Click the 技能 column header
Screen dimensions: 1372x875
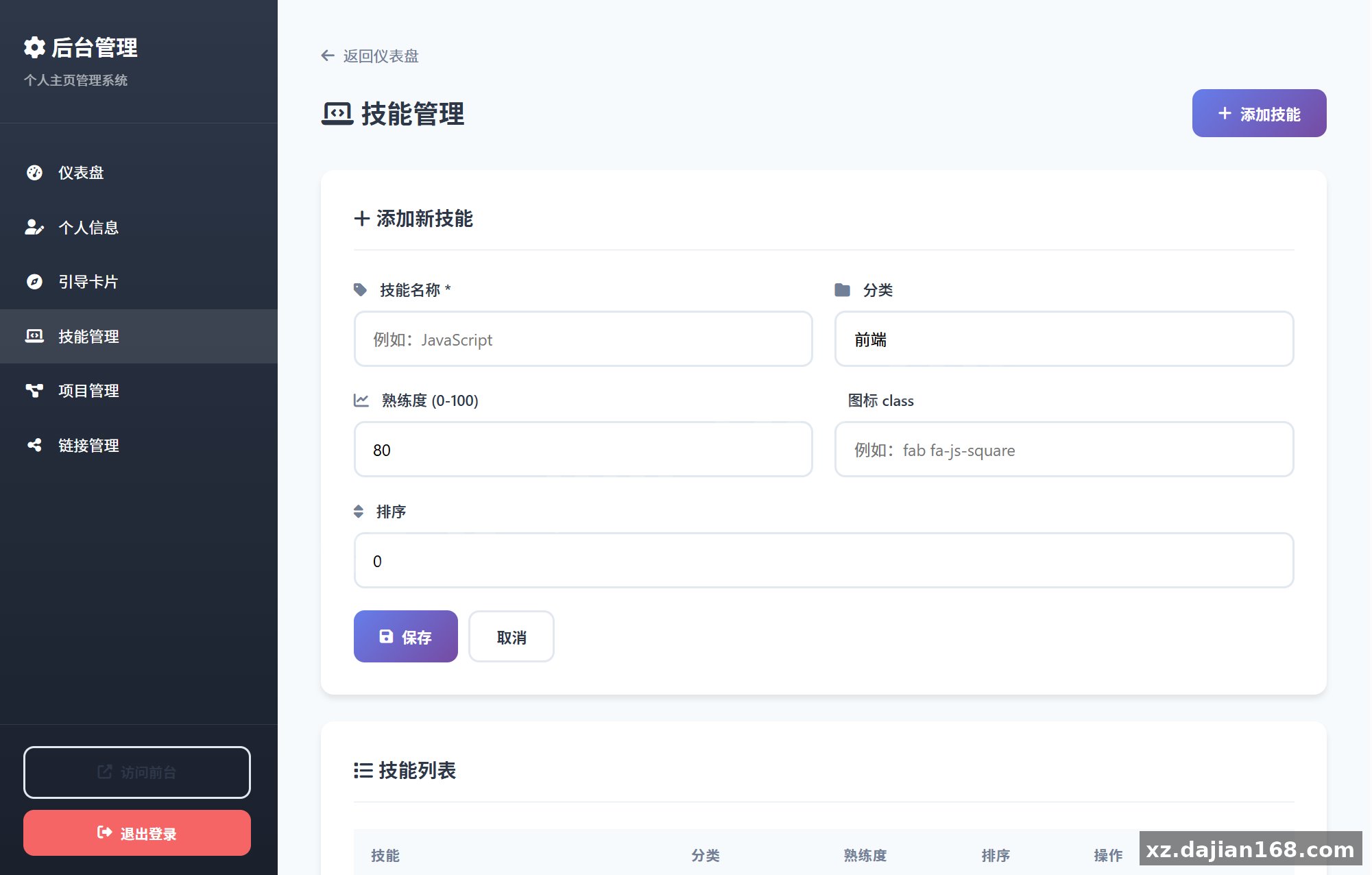(385, 855)
